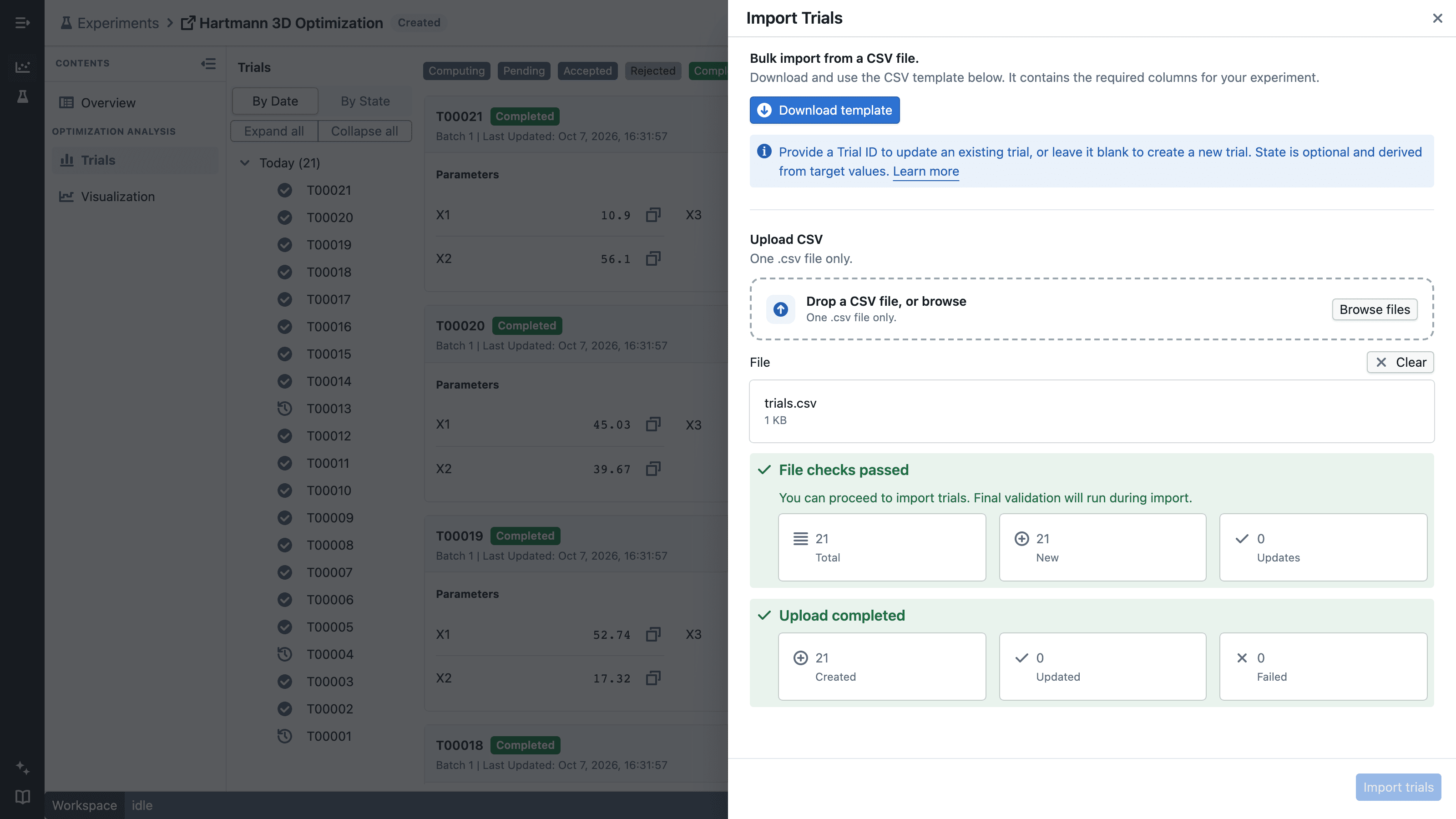This screenshot has height=819, width=1456.
Task: Click the upload arrow icon in drop zone
Action: [x=781, y=309]
